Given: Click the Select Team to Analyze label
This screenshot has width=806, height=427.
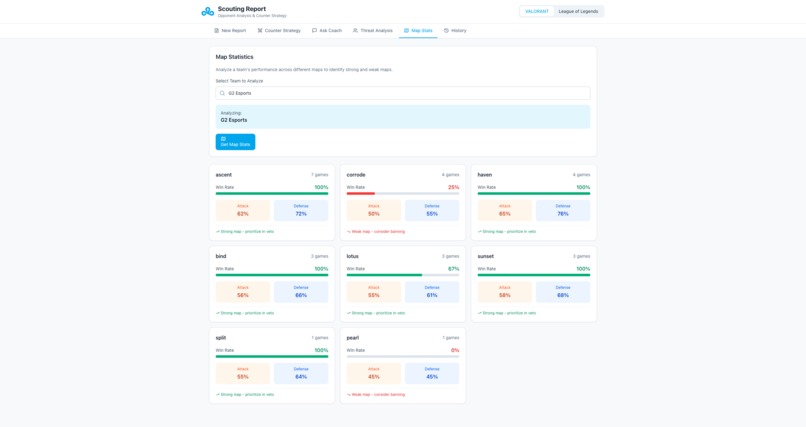Looking at the screenshot, I should (239, 81).
